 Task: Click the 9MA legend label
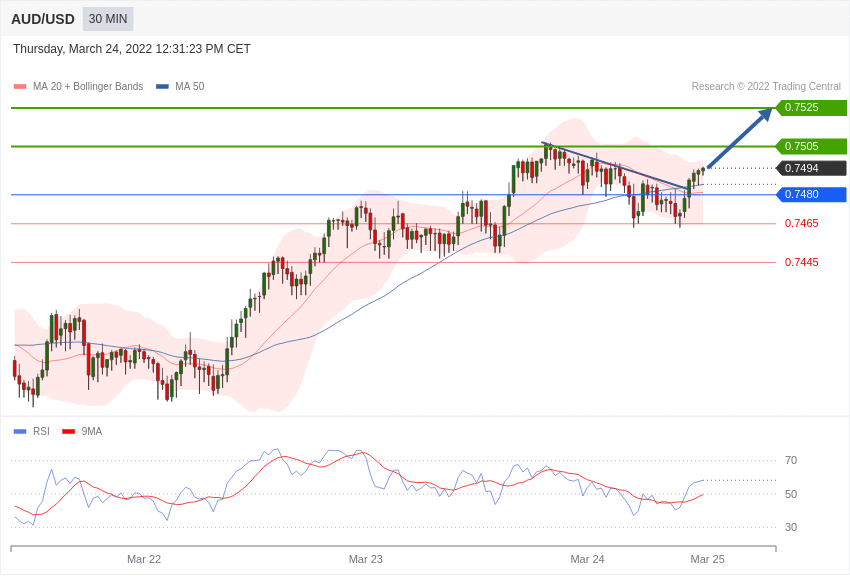click(92, 431)
